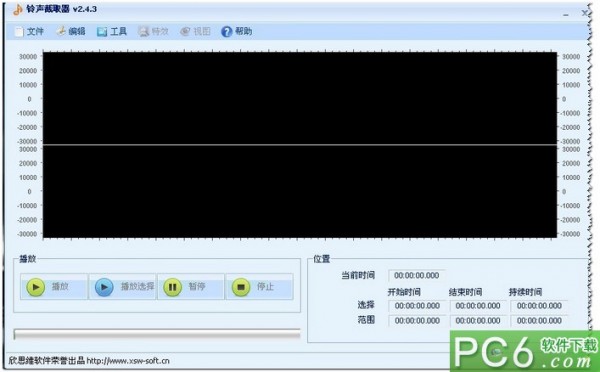600x372 pixels.
Task: Click the 结束时间 column header
Action: click(x=465, y=292)
